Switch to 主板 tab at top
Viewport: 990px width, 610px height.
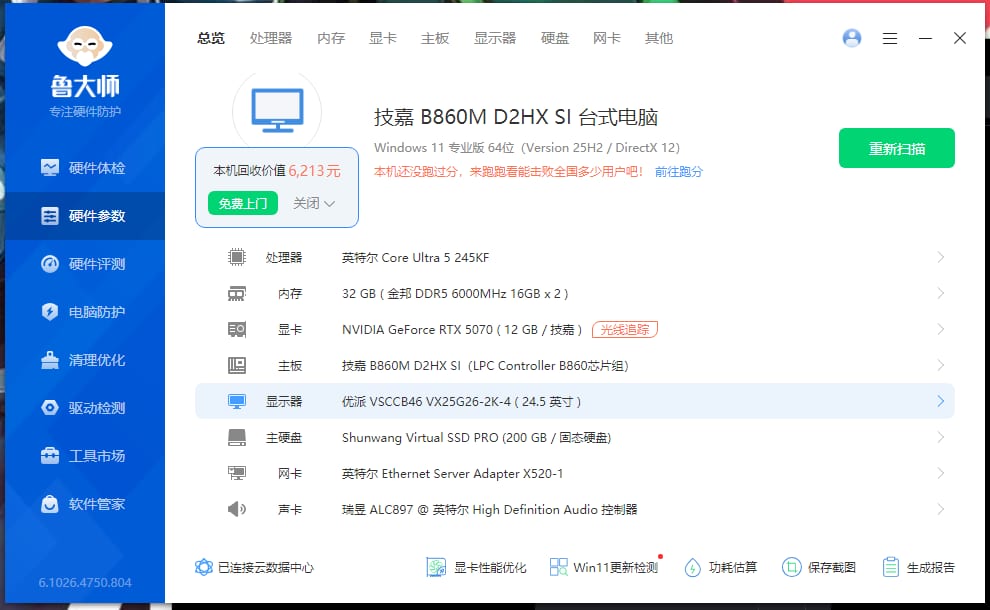(x=435, y=39)
